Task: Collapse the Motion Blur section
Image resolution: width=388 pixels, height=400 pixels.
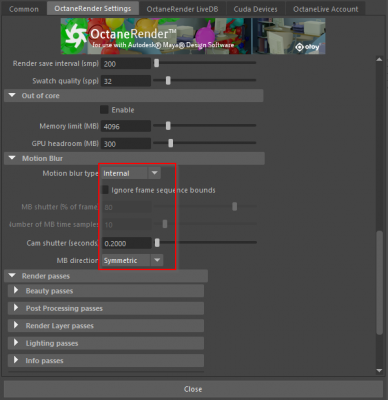Action: [x=12, y=158]
